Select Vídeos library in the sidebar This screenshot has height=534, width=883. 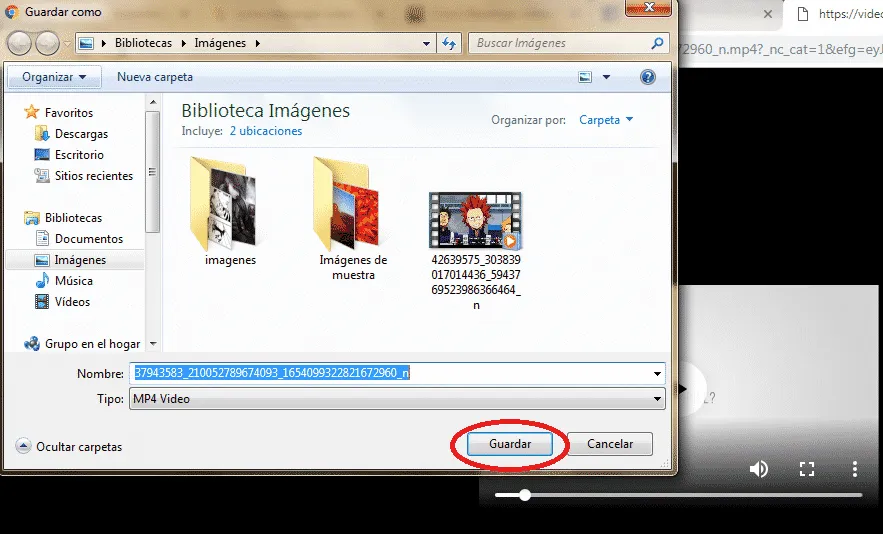coord(72,302)
